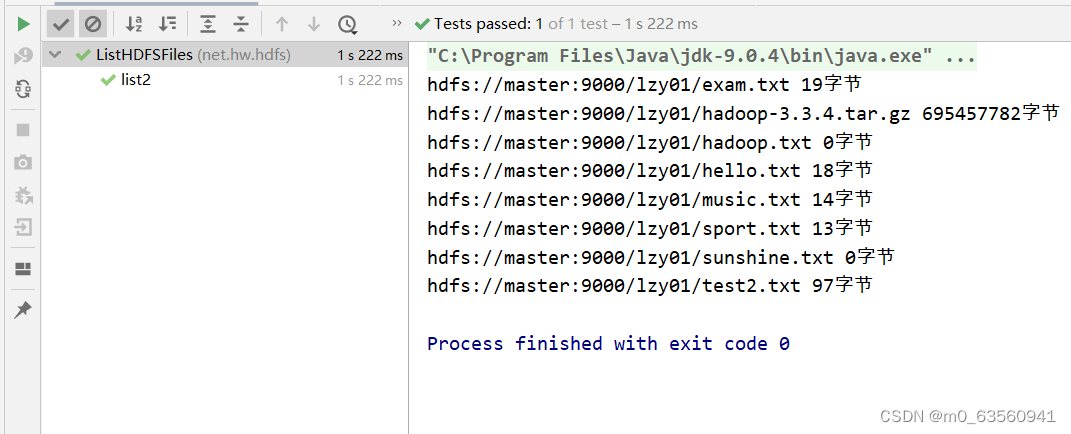
Task: Sort tests alphabetically
Action: pyautogui.click(x=135, y=24)
